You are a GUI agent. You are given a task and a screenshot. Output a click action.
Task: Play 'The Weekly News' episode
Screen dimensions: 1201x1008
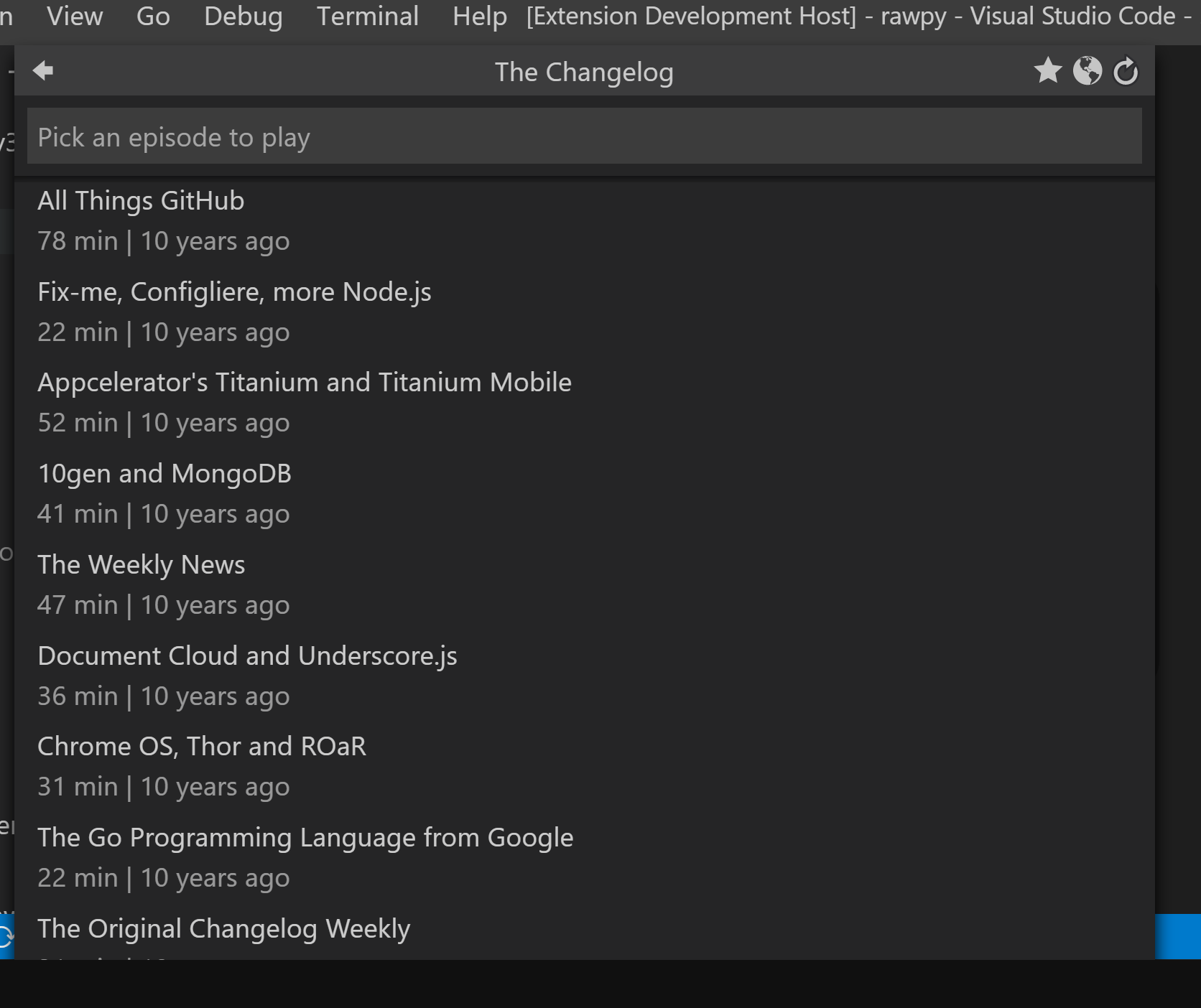287,583
